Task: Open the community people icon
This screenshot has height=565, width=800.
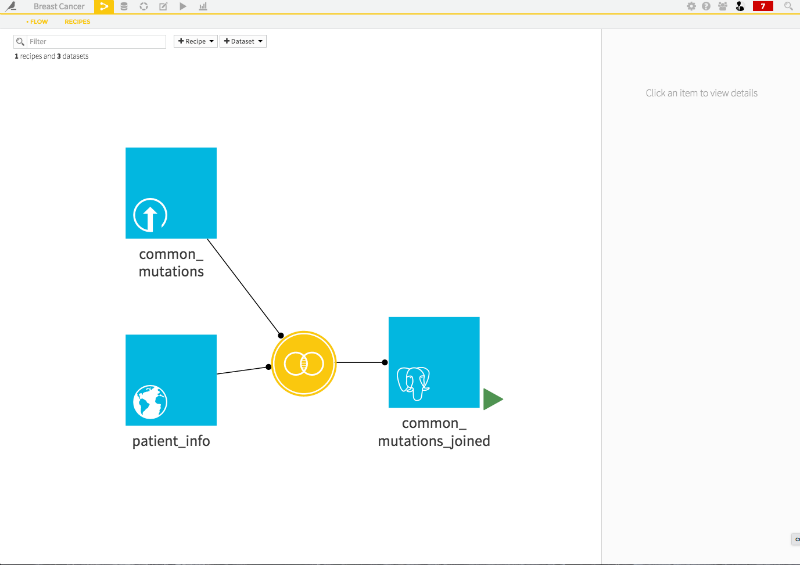Action: tap(722, 6)
